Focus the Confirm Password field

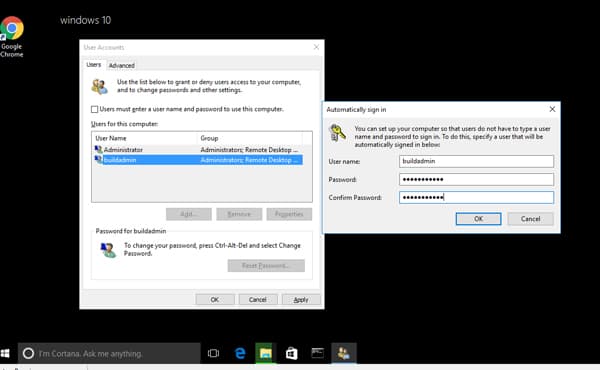(476, 197)
